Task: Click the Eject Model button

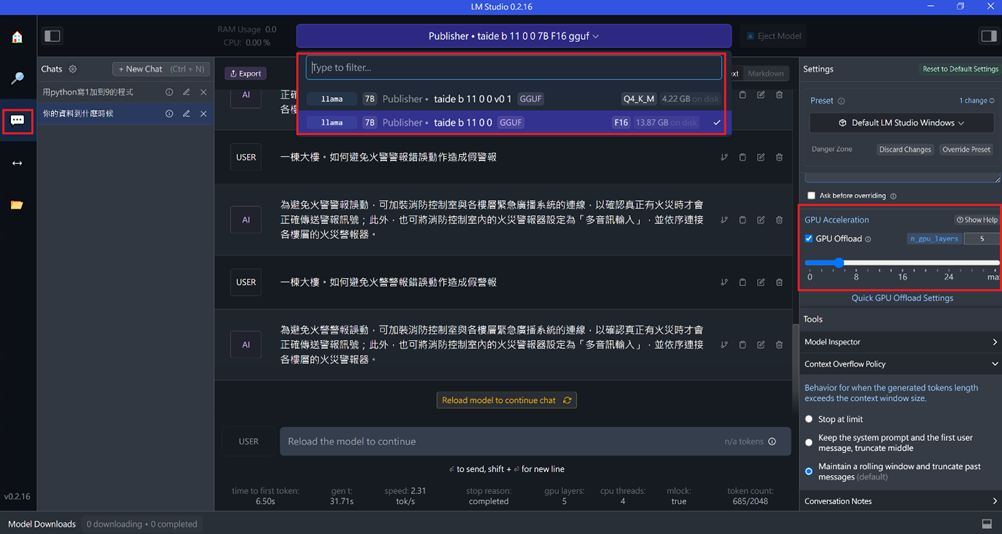Action: coord(773,36)
